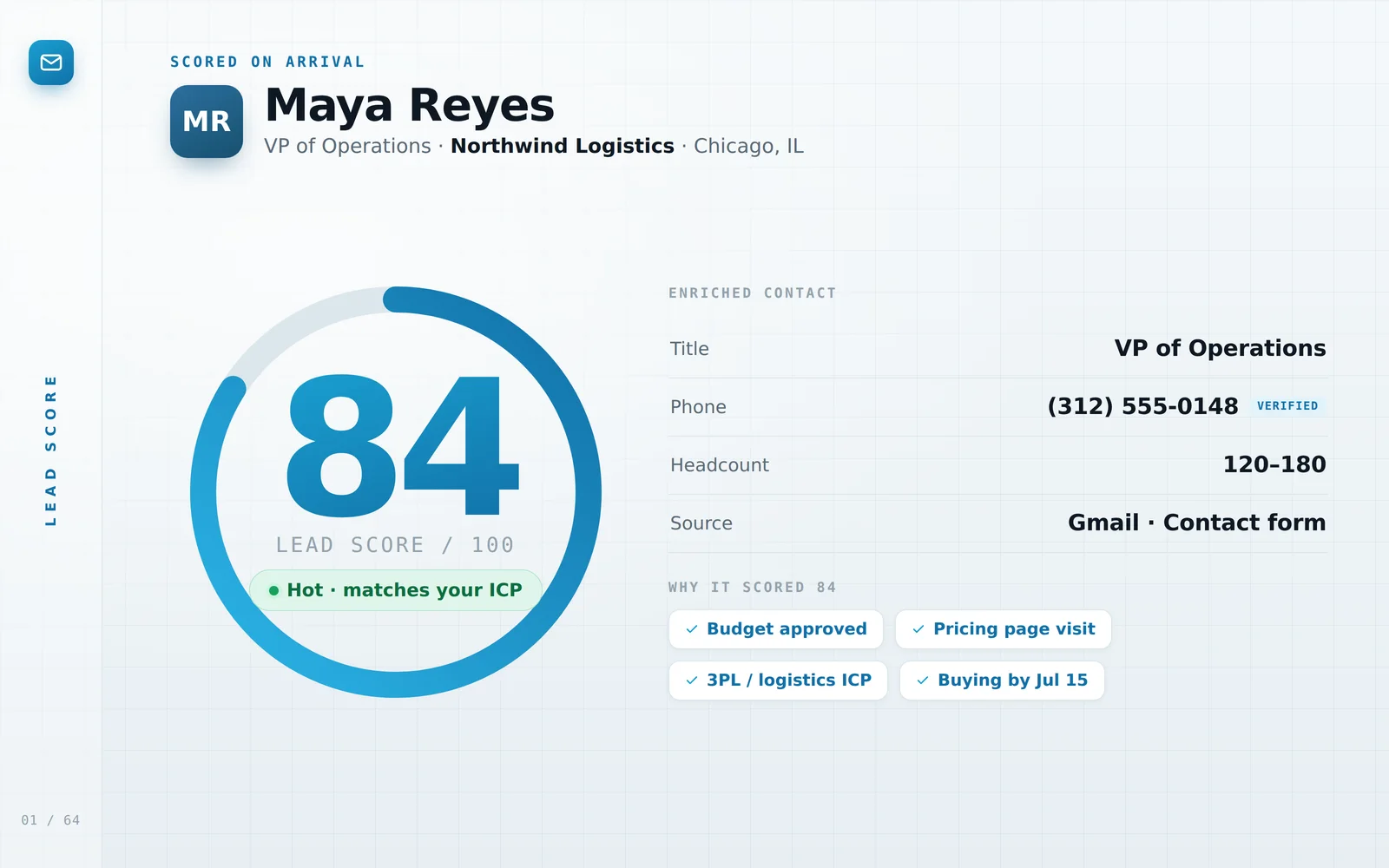Click the Phone row label
1389x868 pixels.
point(698,407)
